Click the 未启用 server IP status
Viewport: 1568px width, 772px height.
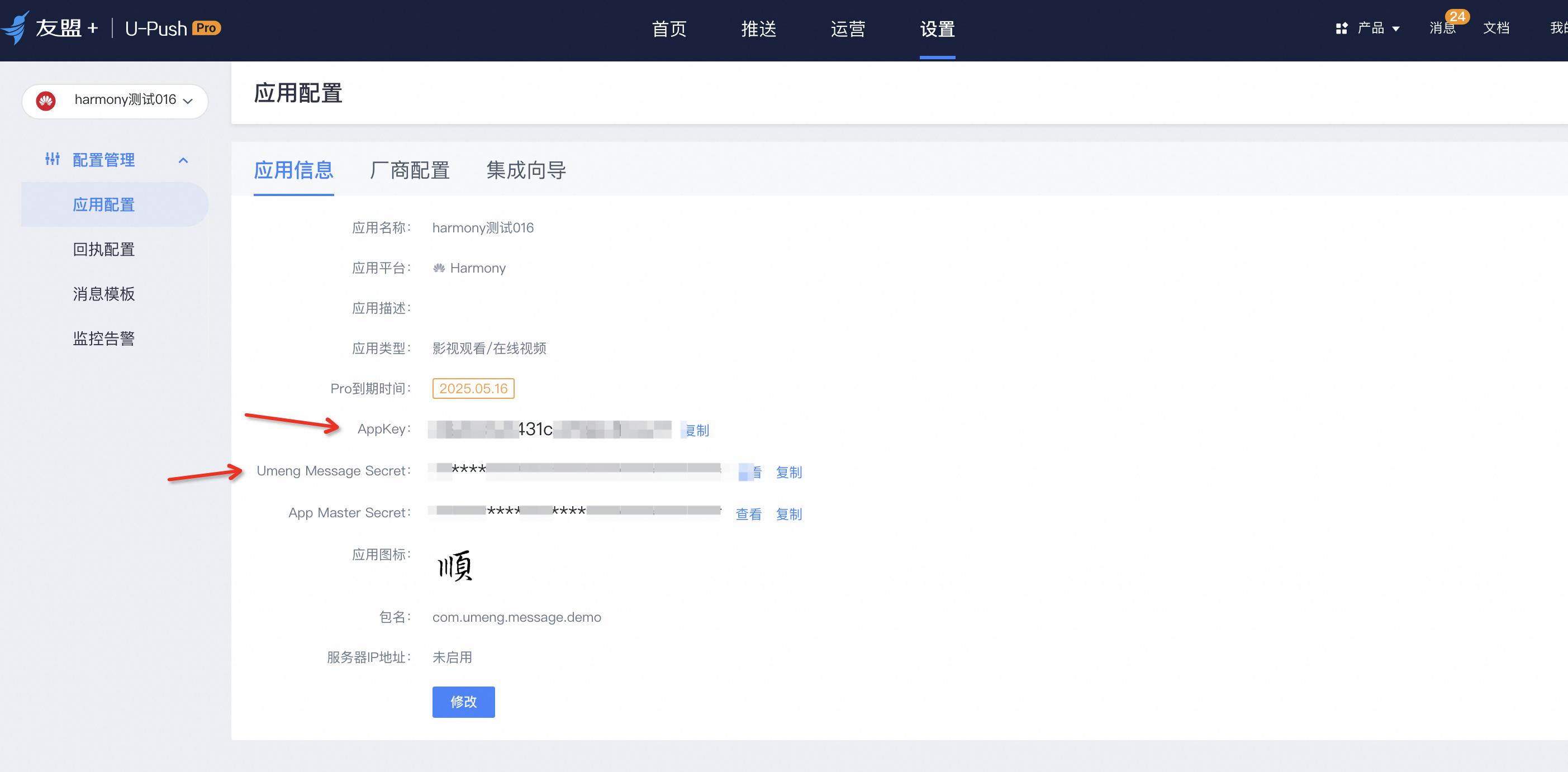tap(452, 657)
